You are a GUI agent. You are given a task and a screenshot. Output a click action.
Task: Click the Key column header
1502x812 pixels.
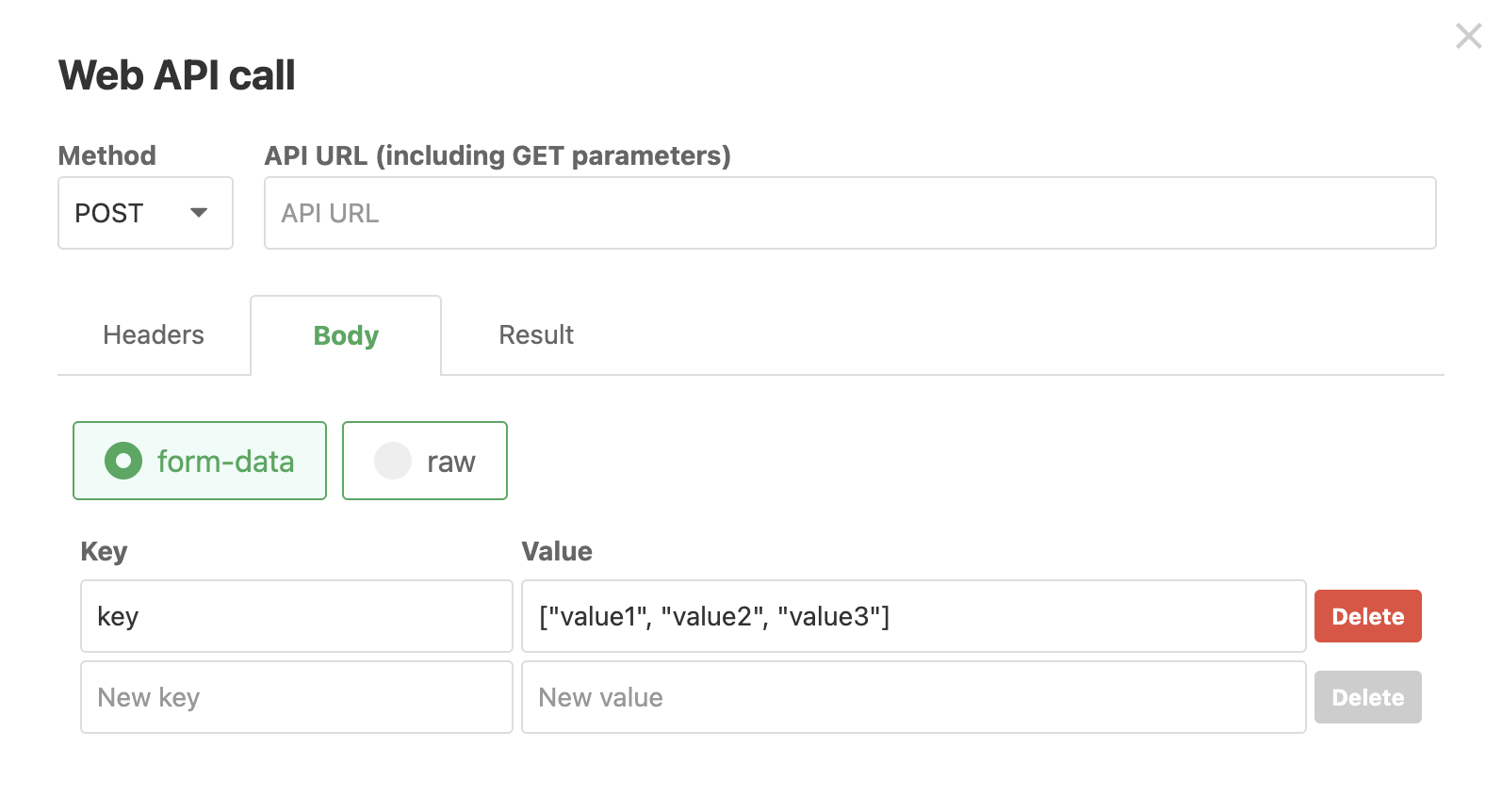pos(104,552)
